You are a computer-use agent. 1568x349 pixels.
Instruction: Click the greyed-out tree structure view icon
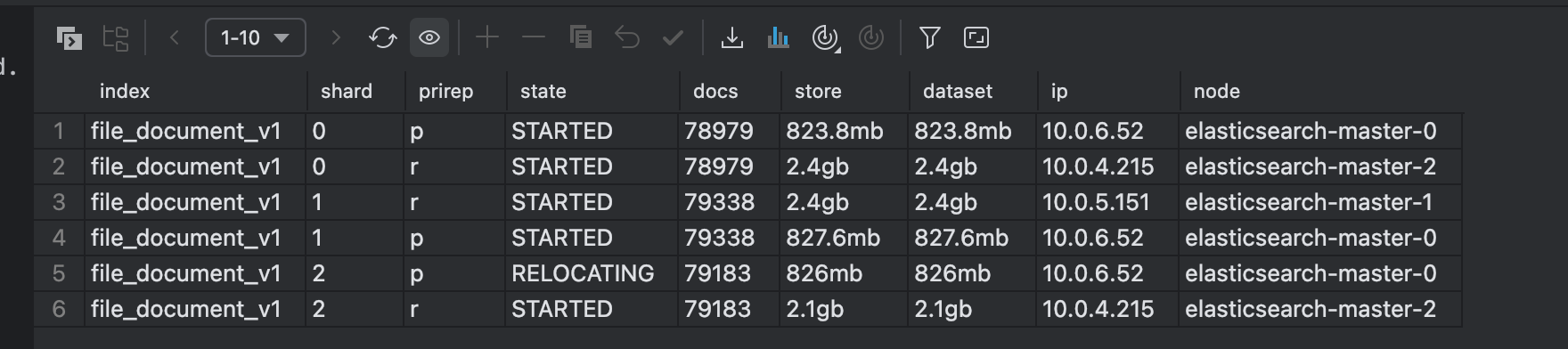116,37
